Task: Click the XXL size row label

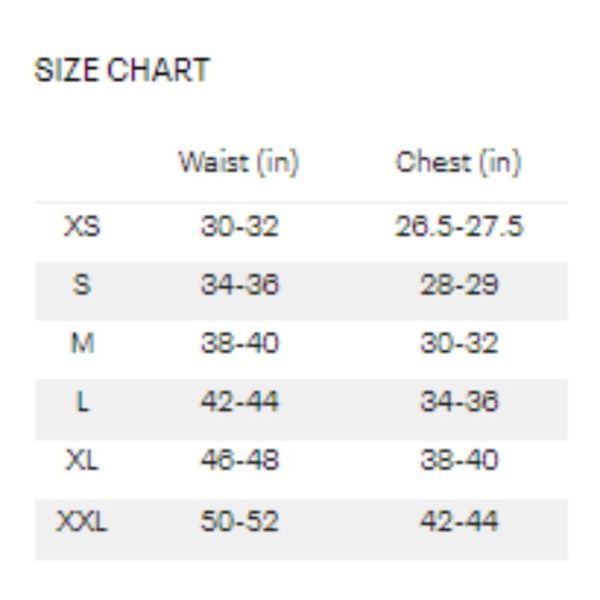Action: (82, 521)
